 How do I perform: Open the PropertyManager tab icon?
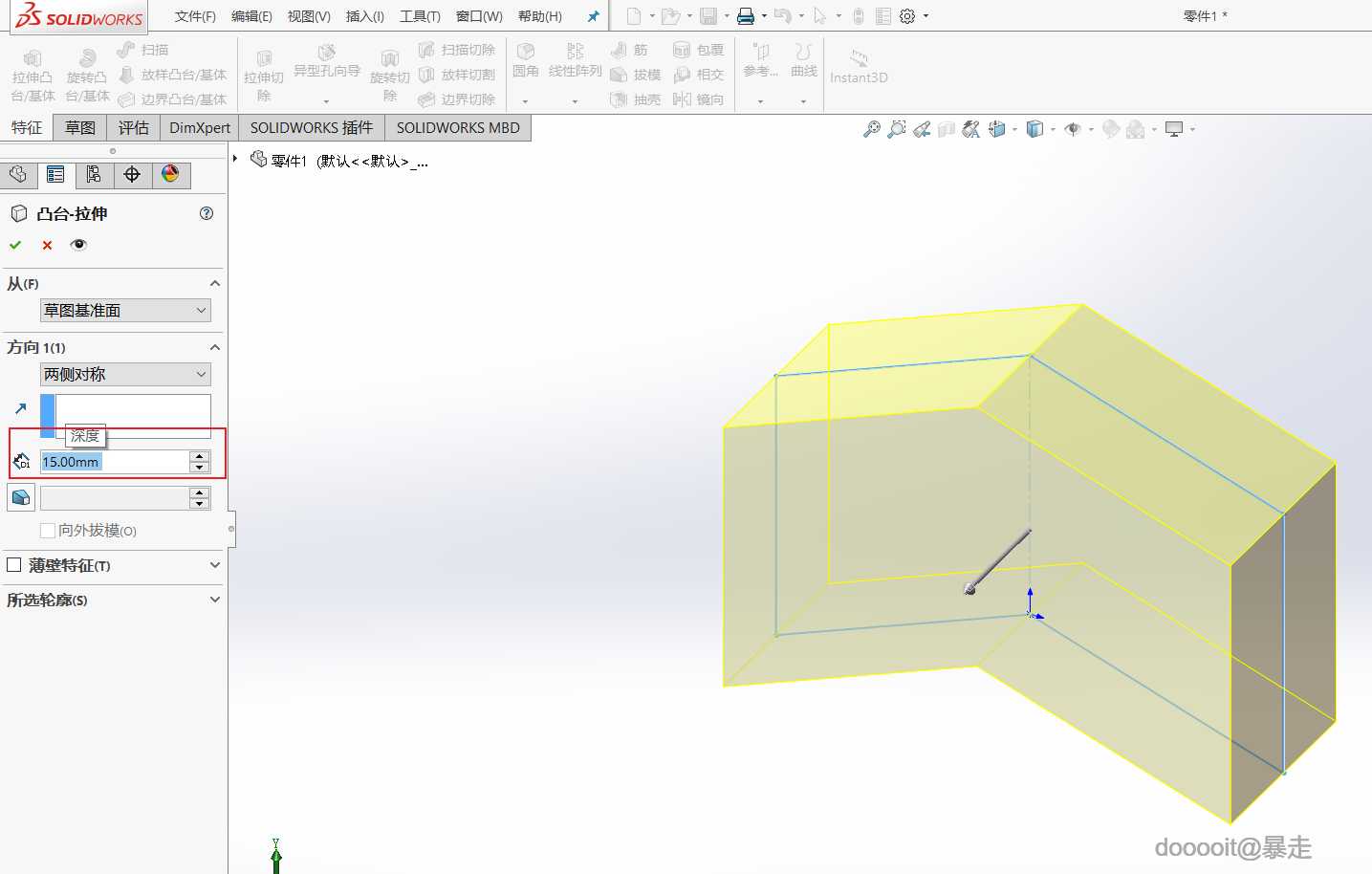point(55,174)
